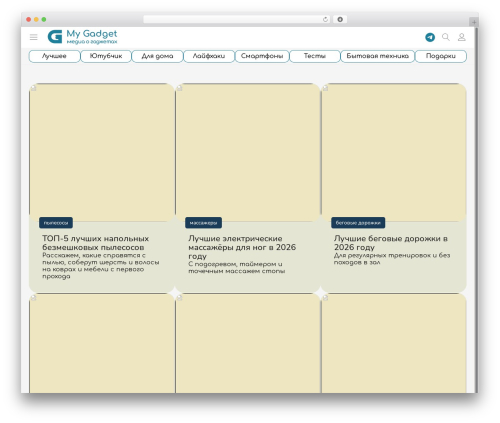500x423 pixels.
Task: Click the пылесосы tag badge
Action: (x=56, y=223)
